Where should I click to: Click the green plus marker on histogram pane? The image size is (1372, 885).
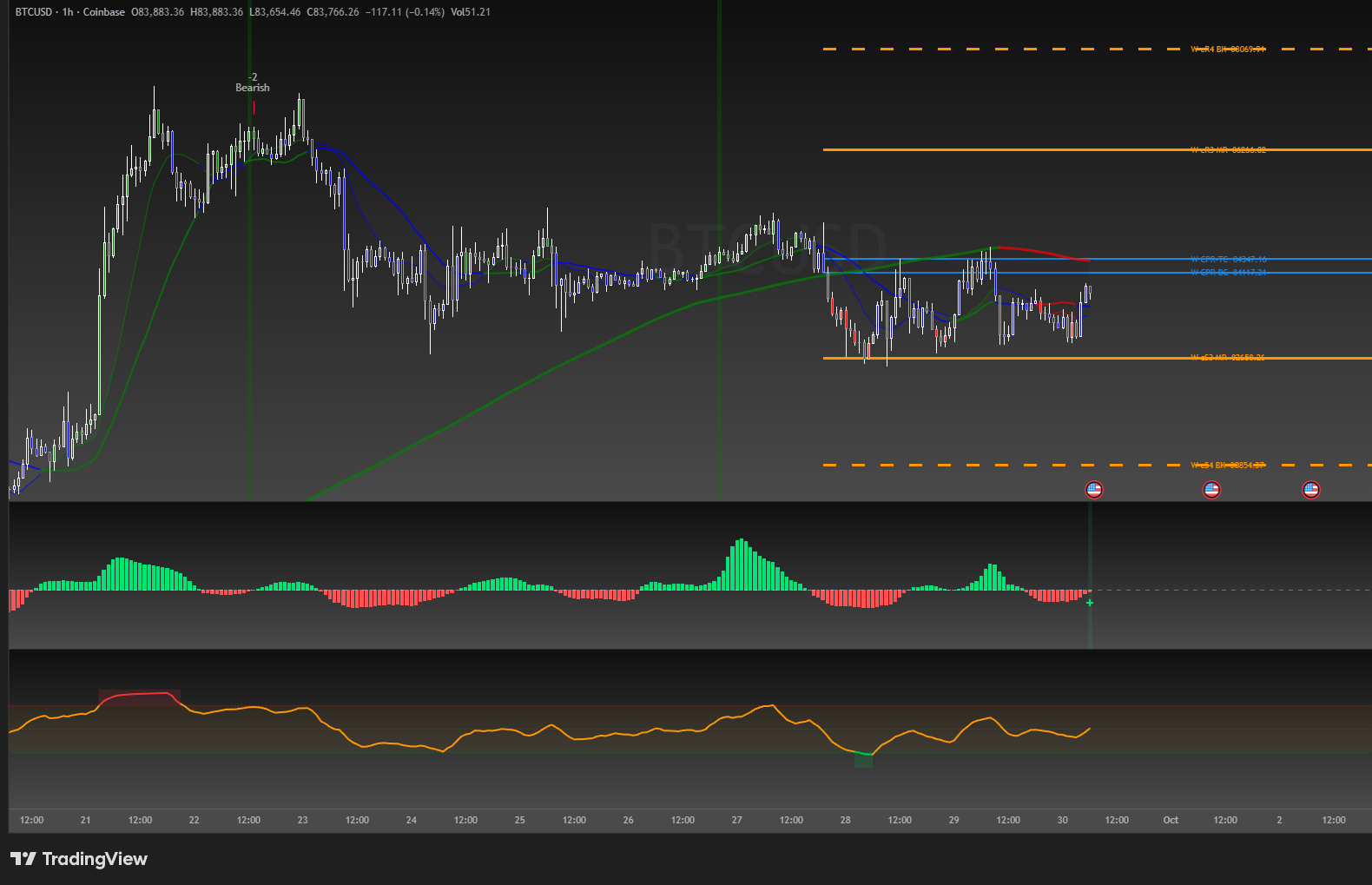click(1090, 603)
